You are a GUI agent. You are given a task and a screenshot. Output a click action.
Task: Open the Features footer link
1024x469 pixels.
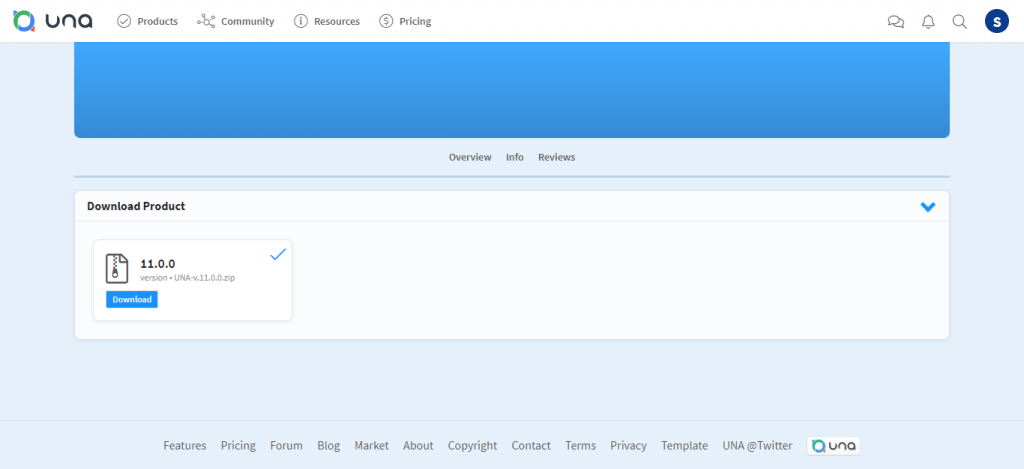pyautogui.click(x=185, y=445)
